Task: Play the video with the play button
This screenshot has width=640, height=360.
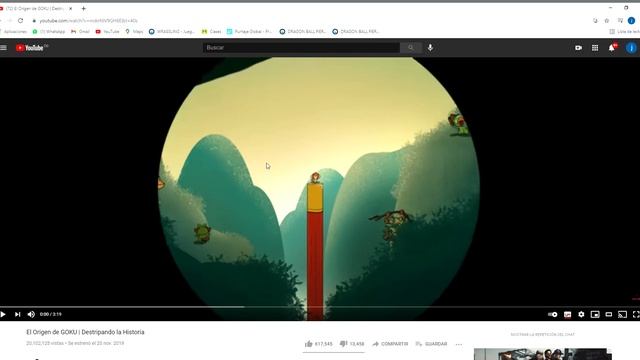Action: (3, 314)
